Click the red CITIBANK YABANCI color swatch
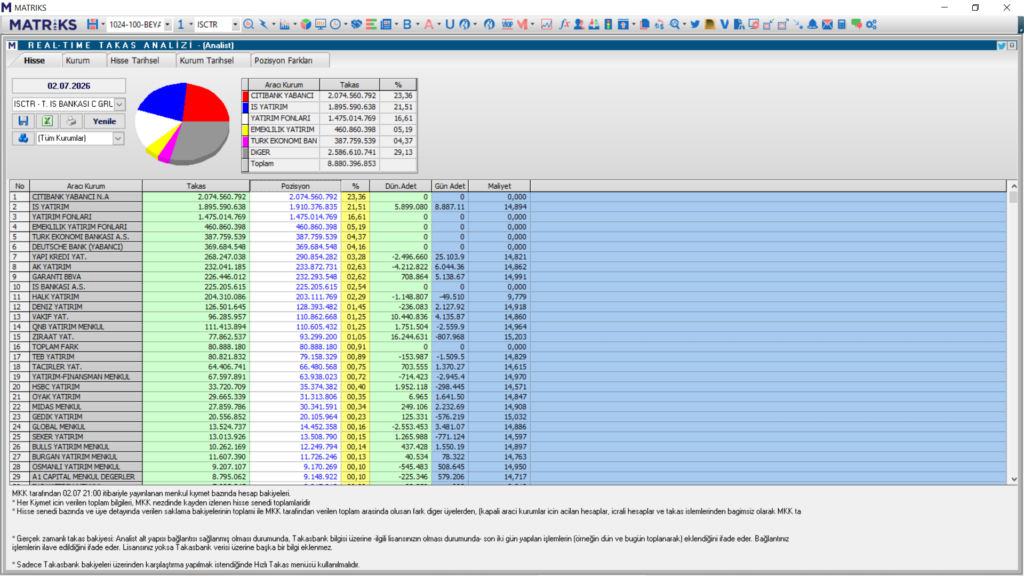Screen dimensions: 1024x576 [246, 95]
